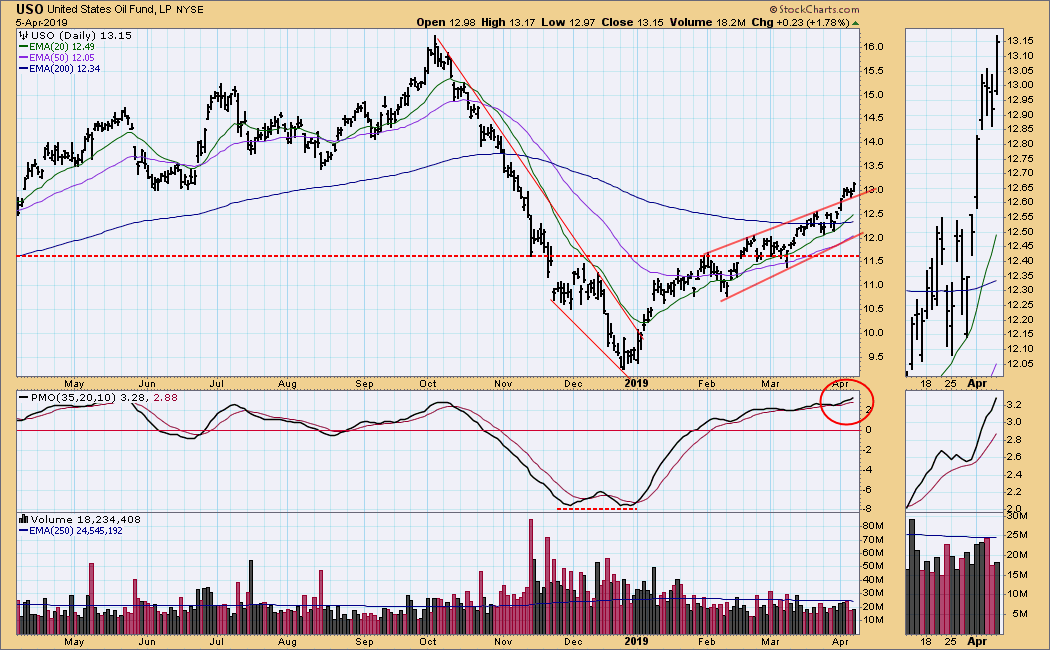1050x650 pixels.
Task: Click the -8 label on PMO axis
Action: [868, 509]
